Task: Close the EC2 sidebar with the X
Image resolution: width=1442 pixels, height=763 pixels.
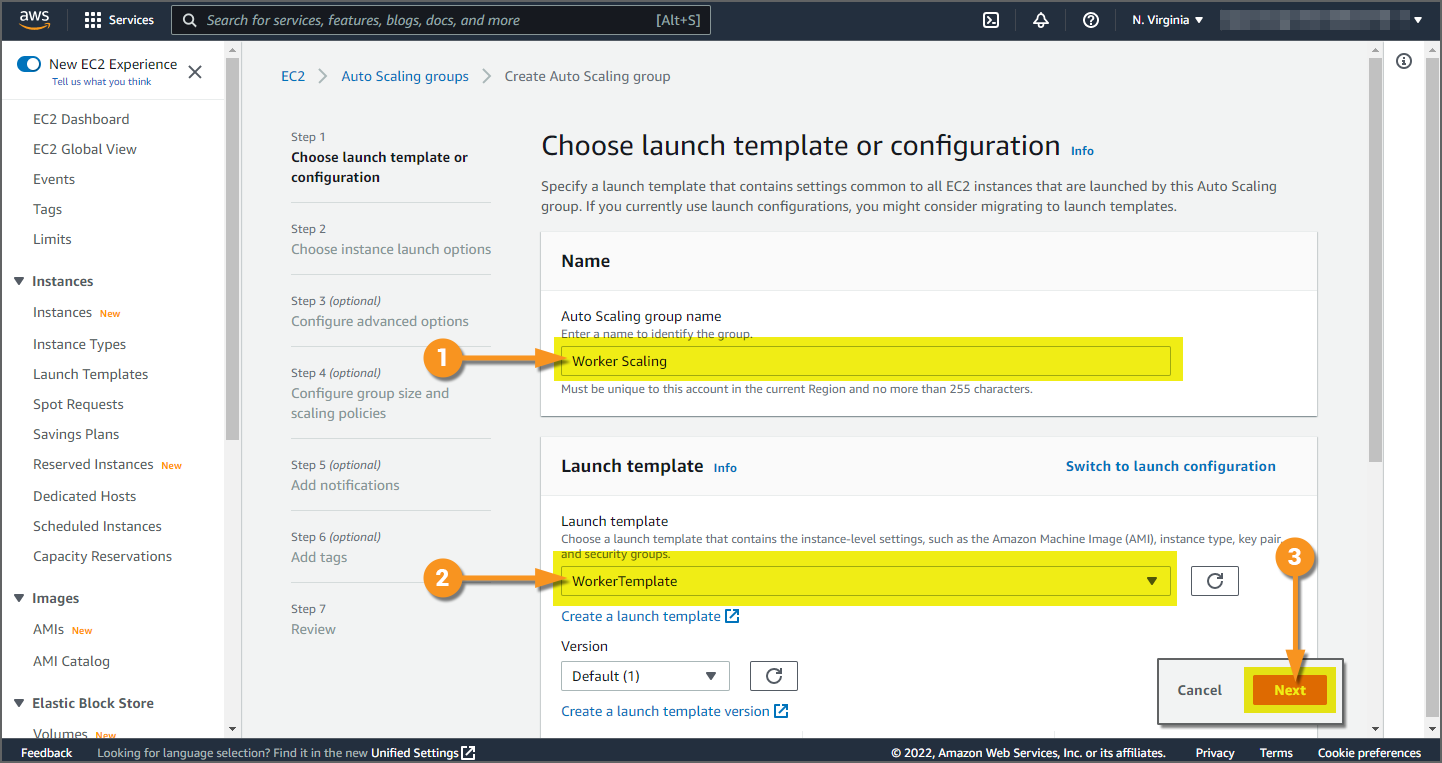Action: (195, 72)
